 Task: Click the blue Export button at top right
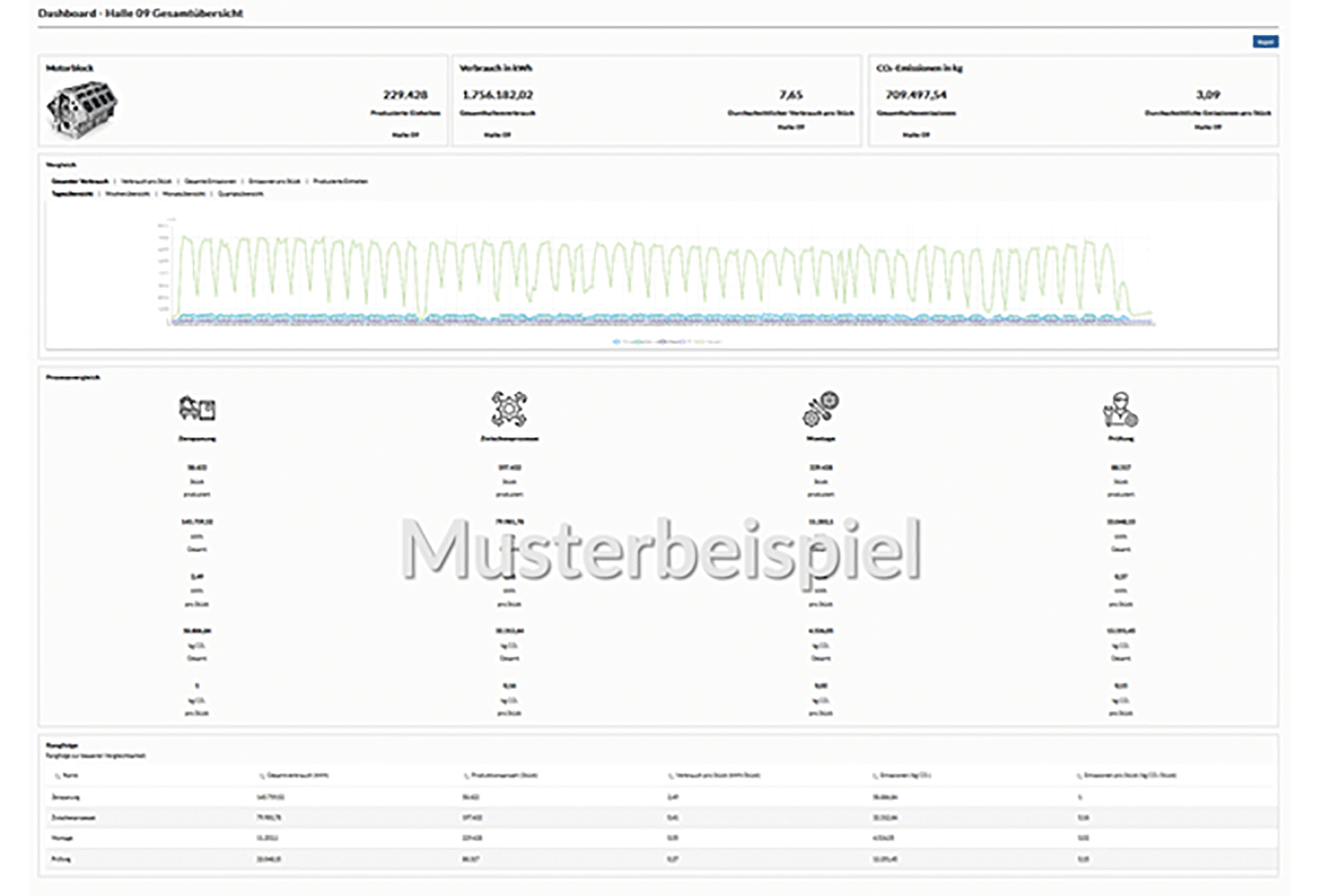pos(1265,42)
